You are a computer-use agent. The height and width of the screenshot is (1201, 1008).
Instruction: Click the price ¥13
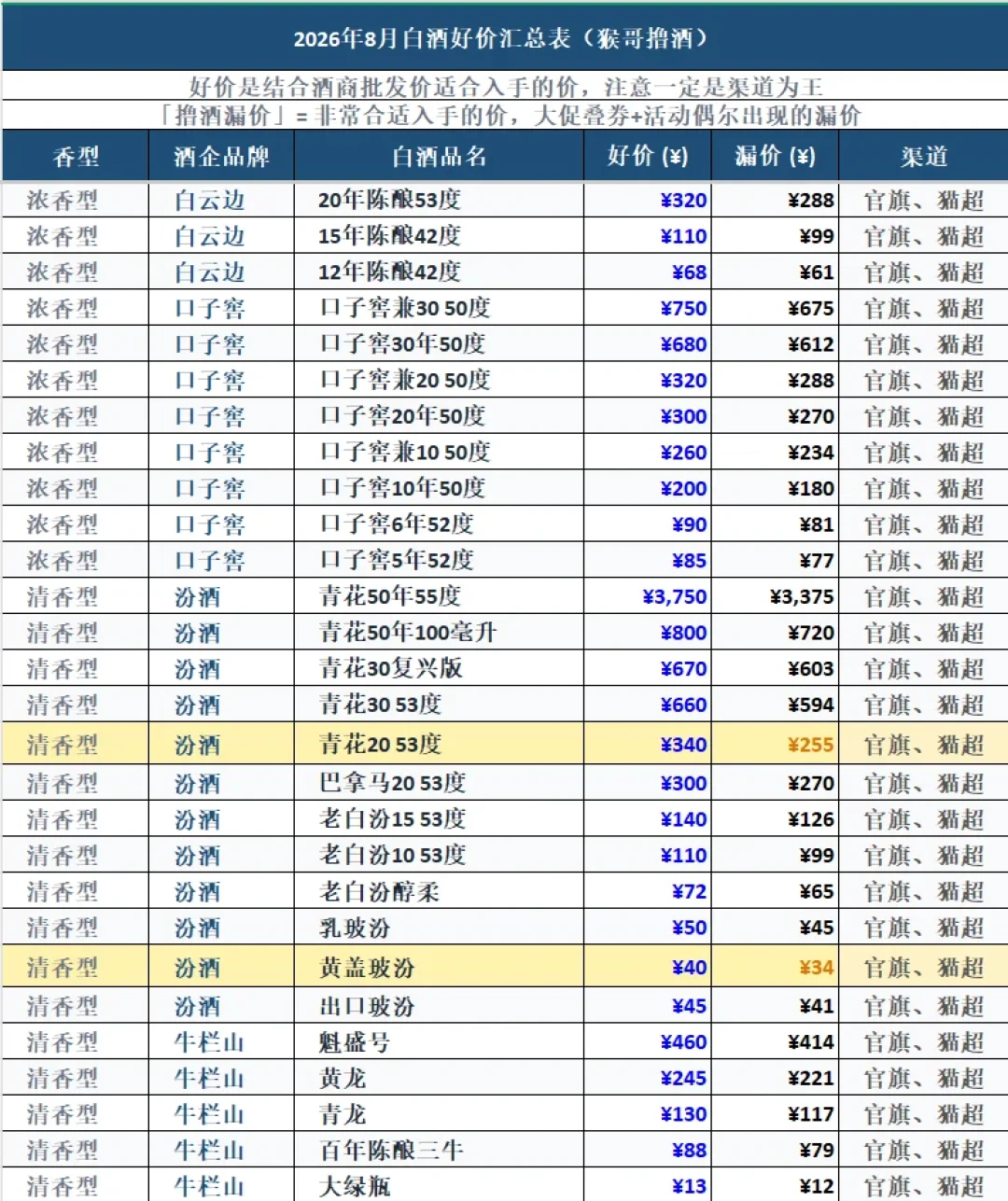tap(689, 1187)
